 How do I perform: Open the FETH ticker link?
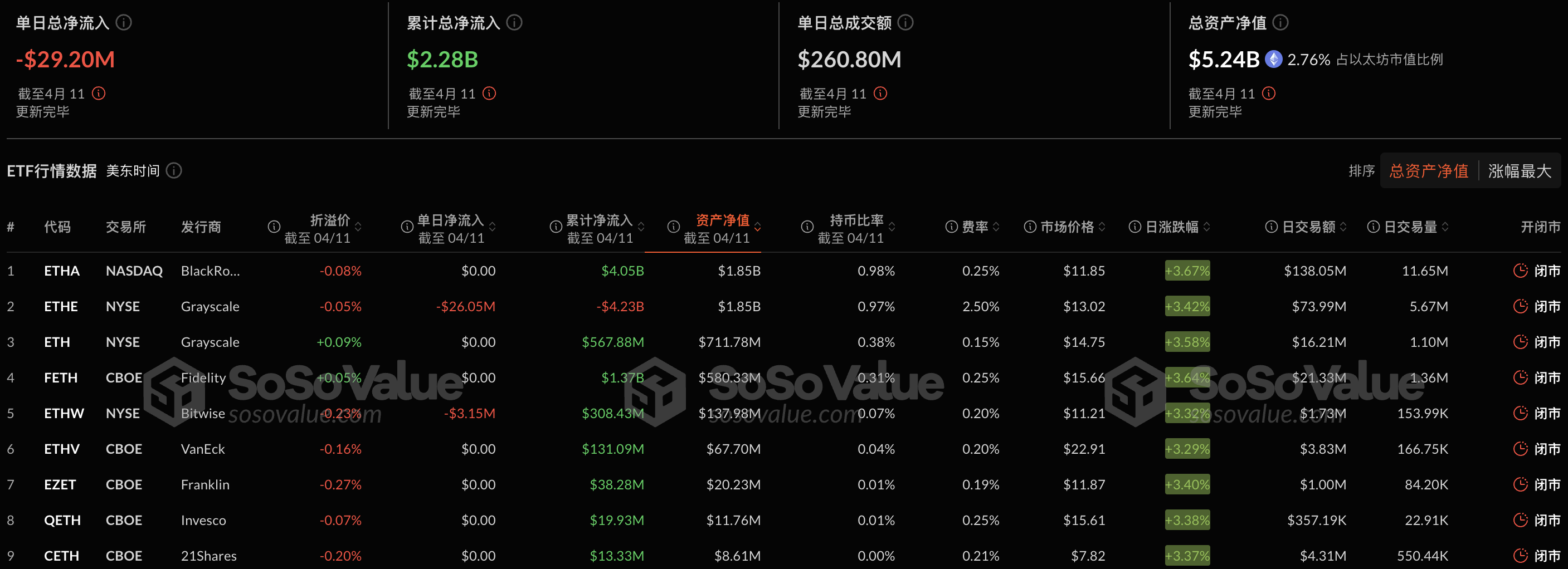tap(61, 377)
